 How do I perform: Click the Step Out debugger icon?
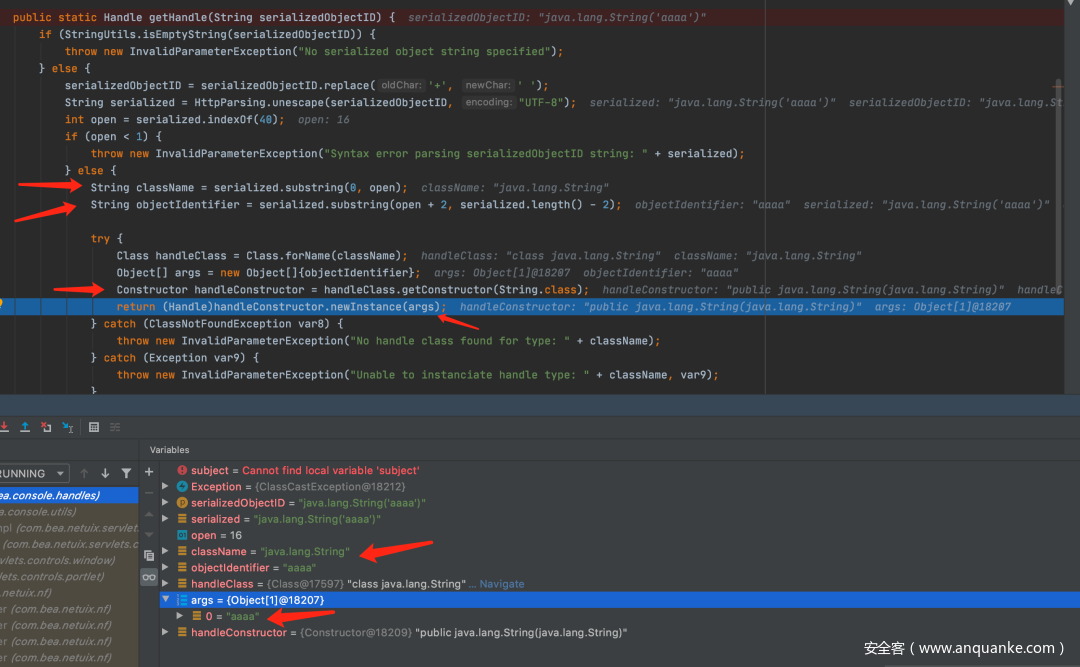point(25,427)
